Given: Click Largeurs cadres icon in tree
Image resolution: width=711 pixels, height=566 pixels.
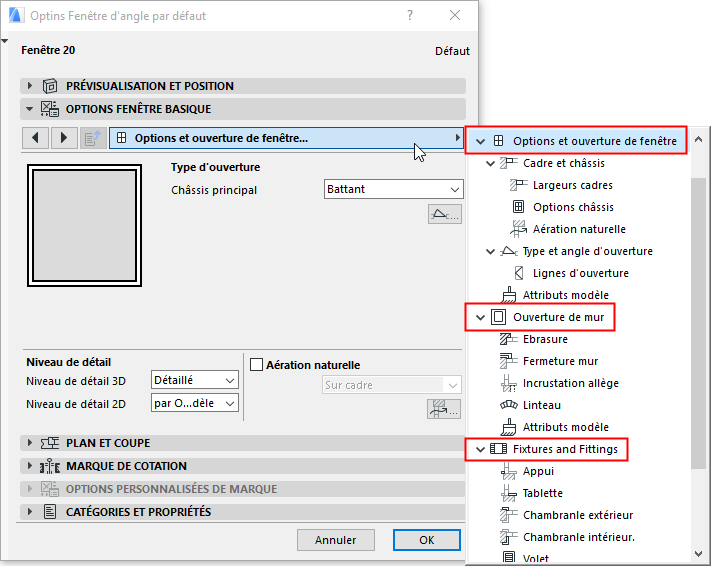Looking at the screenshot, I should [518, 185].
